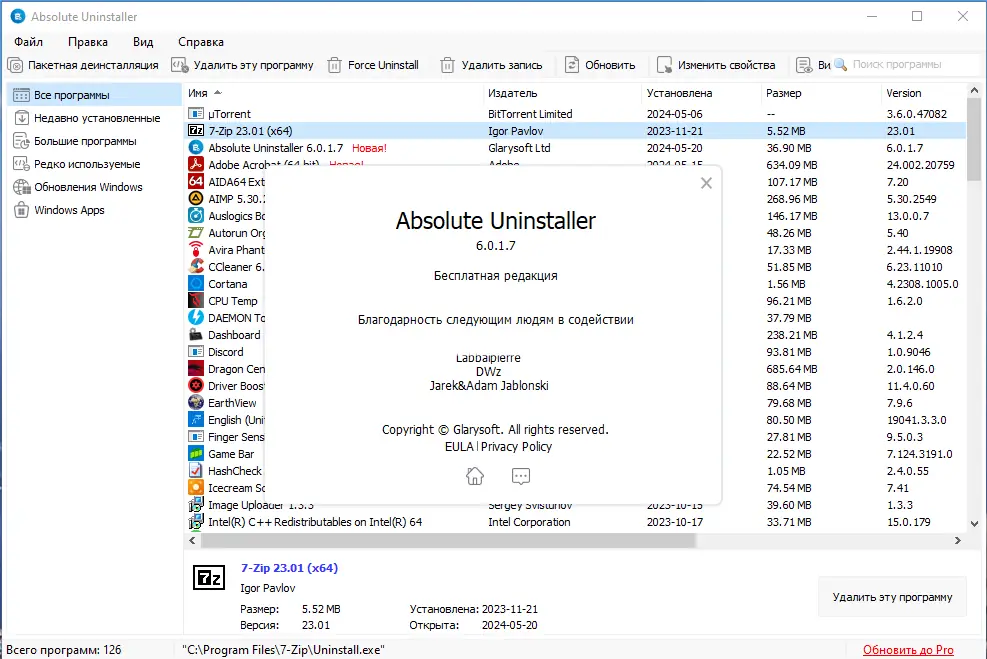Screen dimensions: 987x659
Task: Click the horizontal scrollbar thumb
Action: (448, 541)
